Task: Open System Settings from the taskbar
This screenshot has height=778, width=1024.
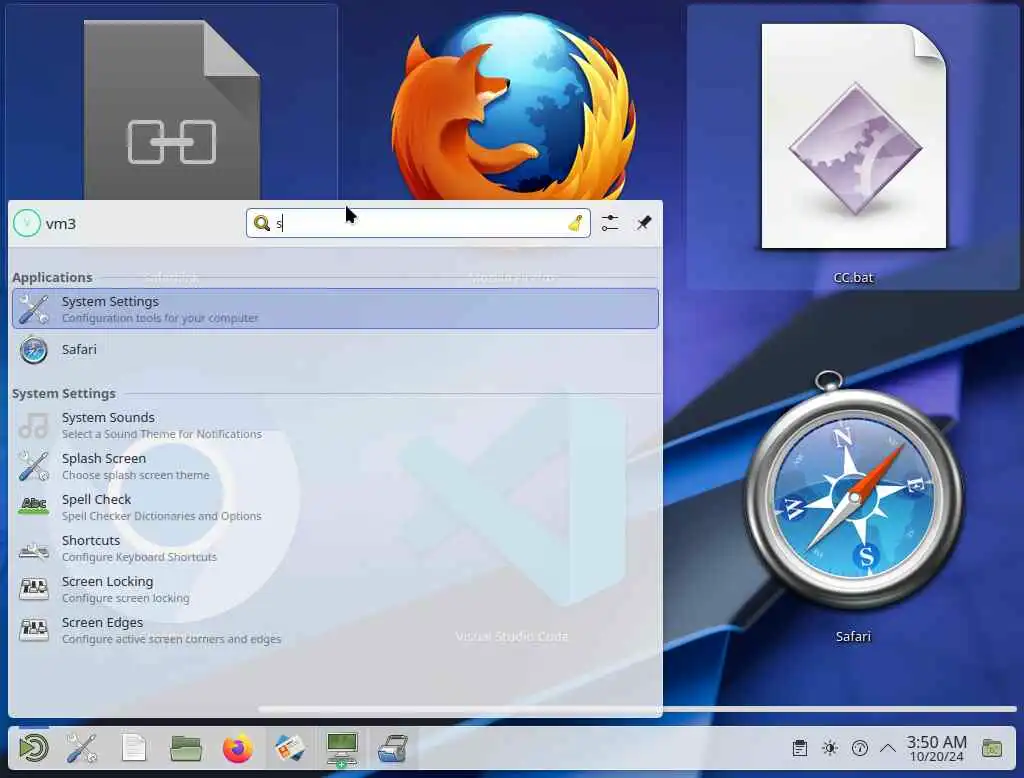Action: coord(82,749)
